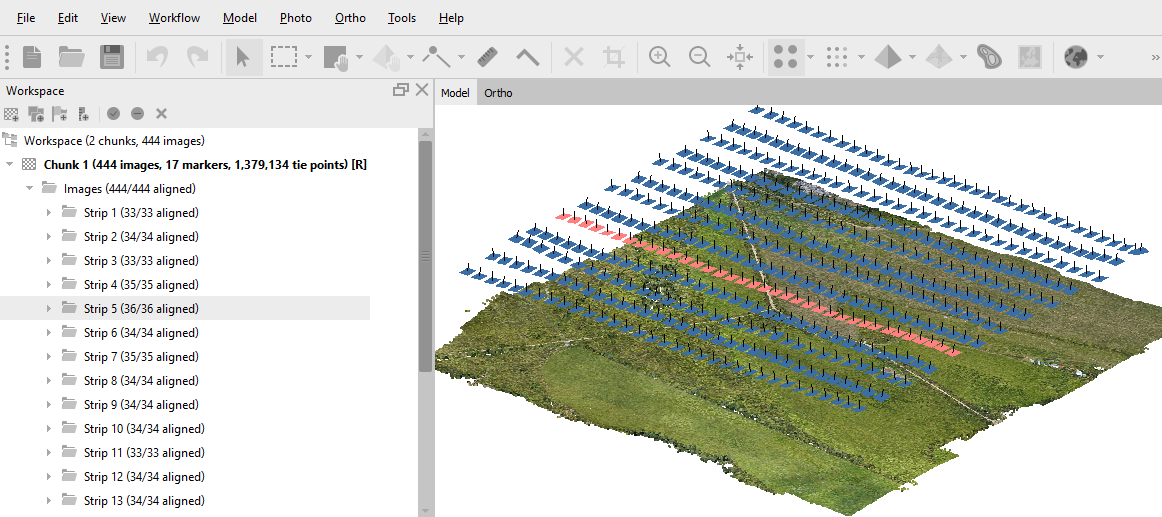Open the Workflow menu

pos(174,18)
